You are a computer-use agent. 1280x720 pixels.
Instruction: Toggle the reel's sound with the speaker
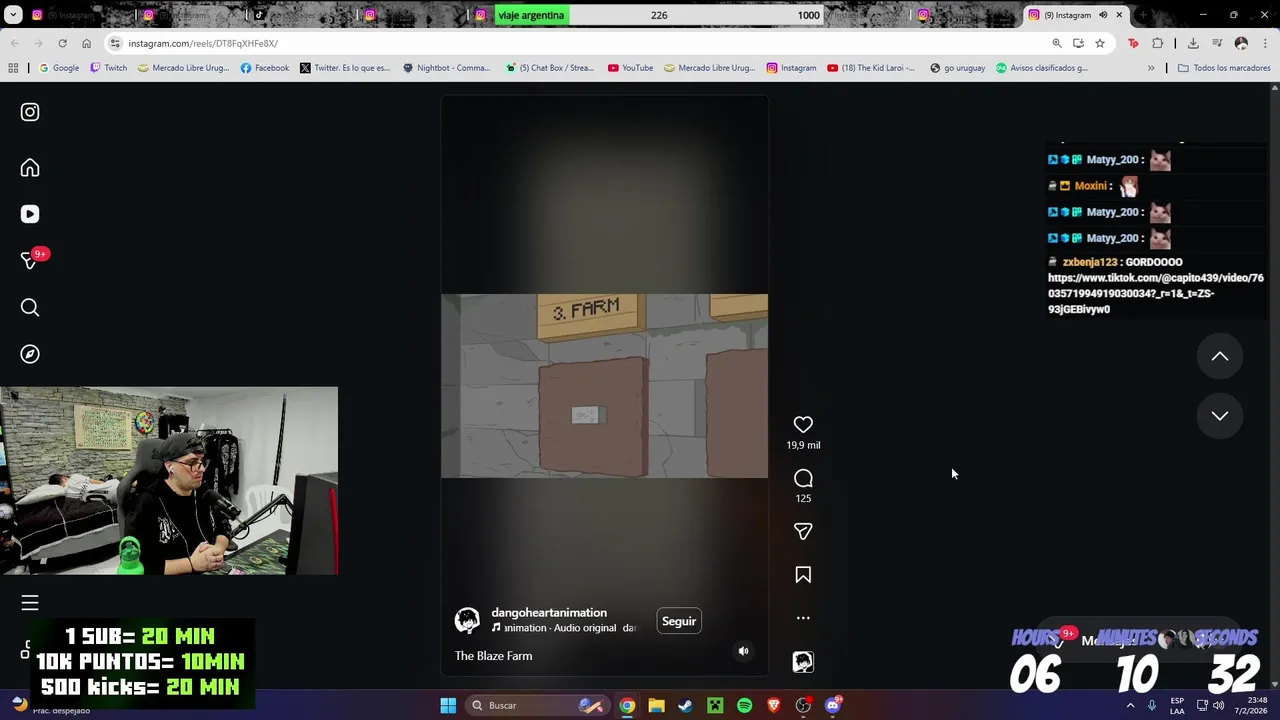(743, 651)
